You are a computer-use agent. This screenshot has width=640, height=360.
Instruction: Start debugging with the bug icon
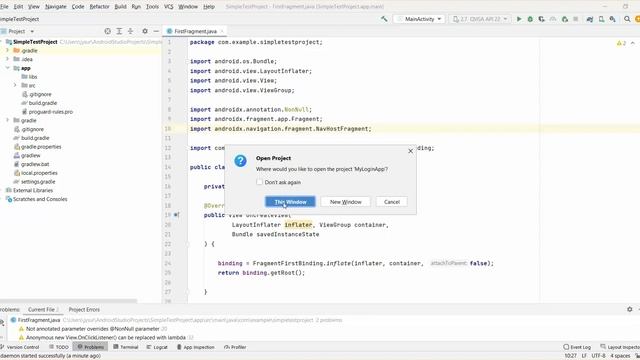click(x=530, y=19)
